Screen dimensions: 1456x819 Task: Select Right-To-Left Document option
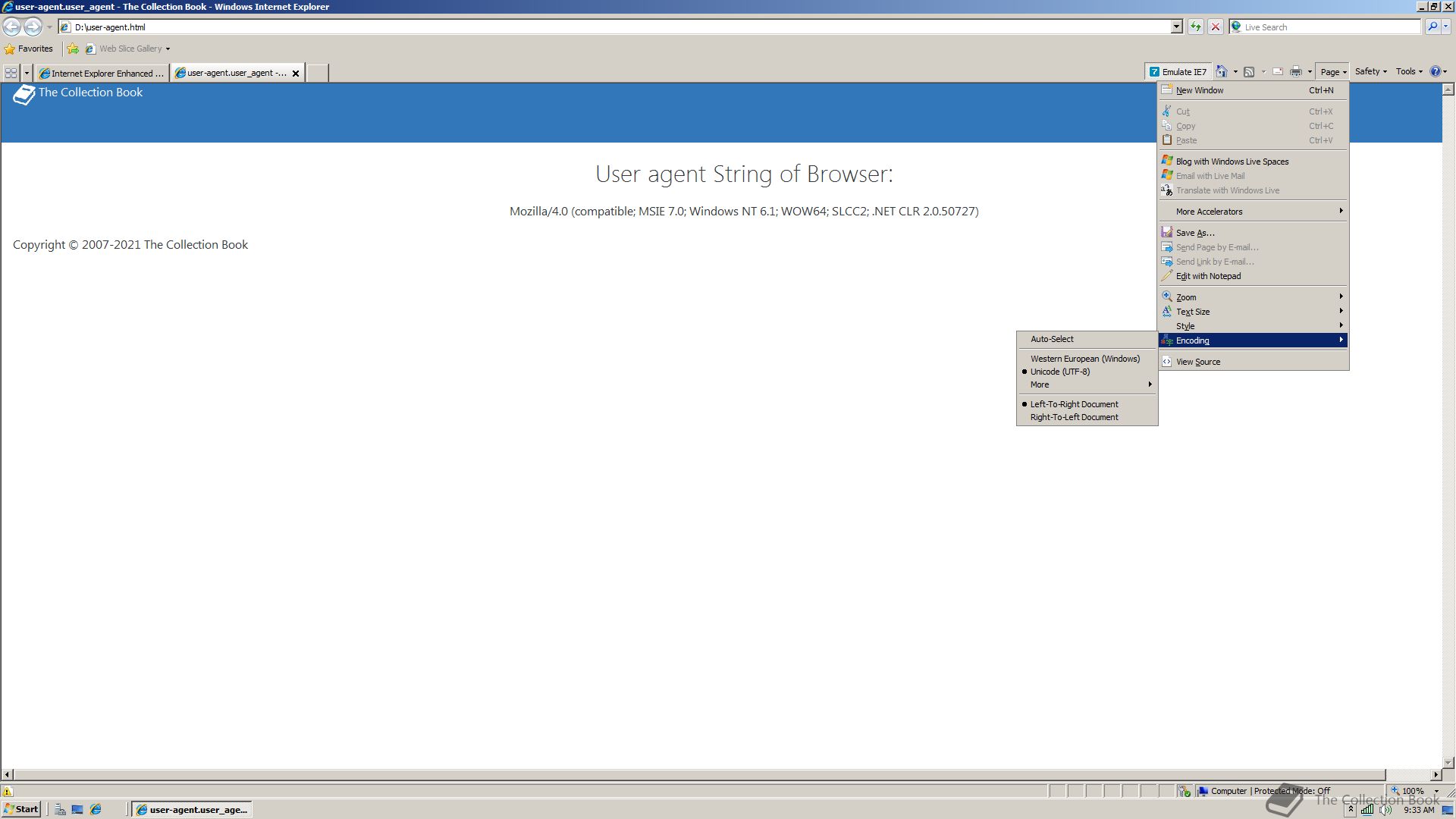1087,417
